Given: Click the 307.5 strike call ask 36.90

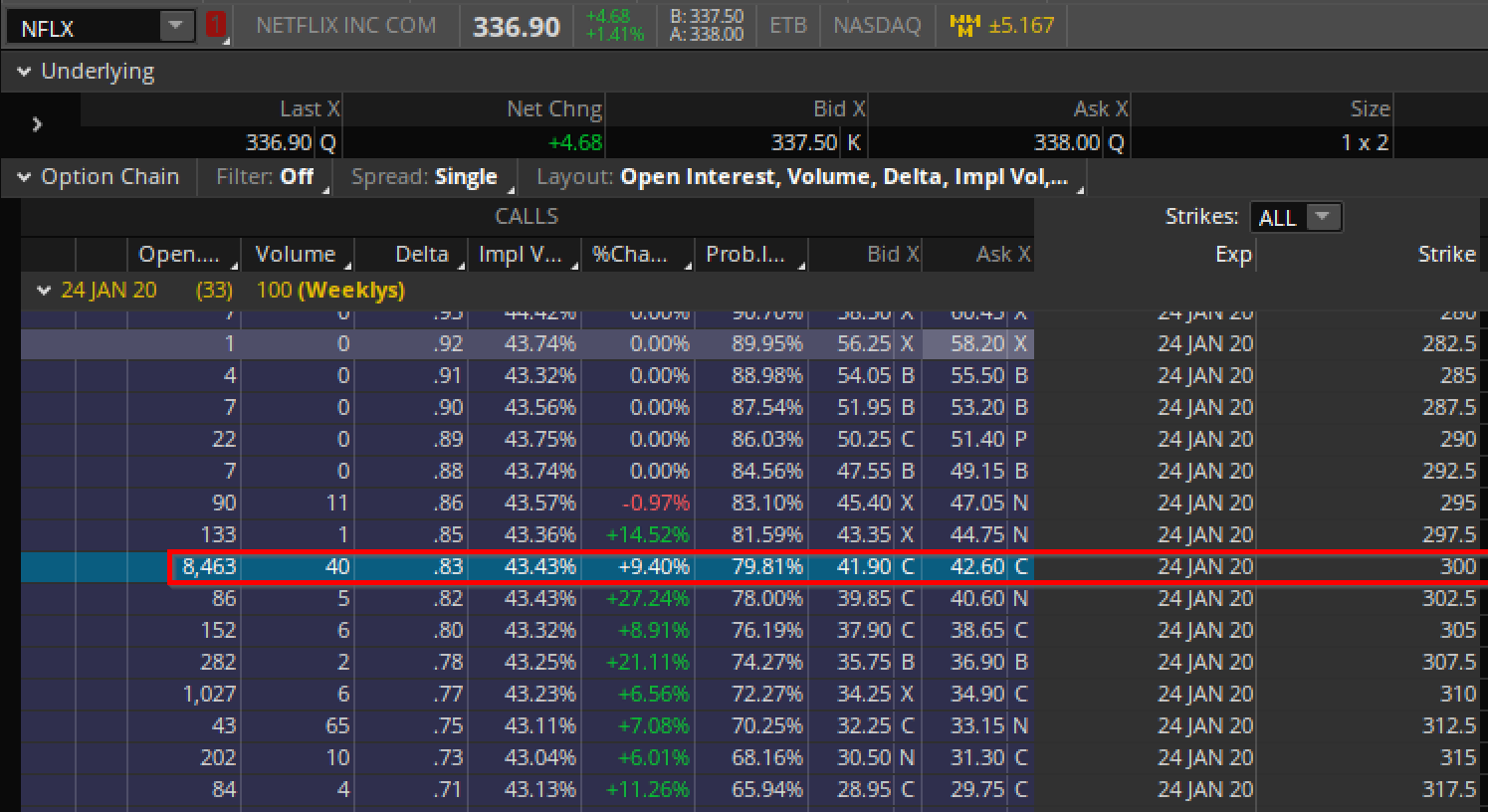Looking at the screenshot, I should click(977, 663).
